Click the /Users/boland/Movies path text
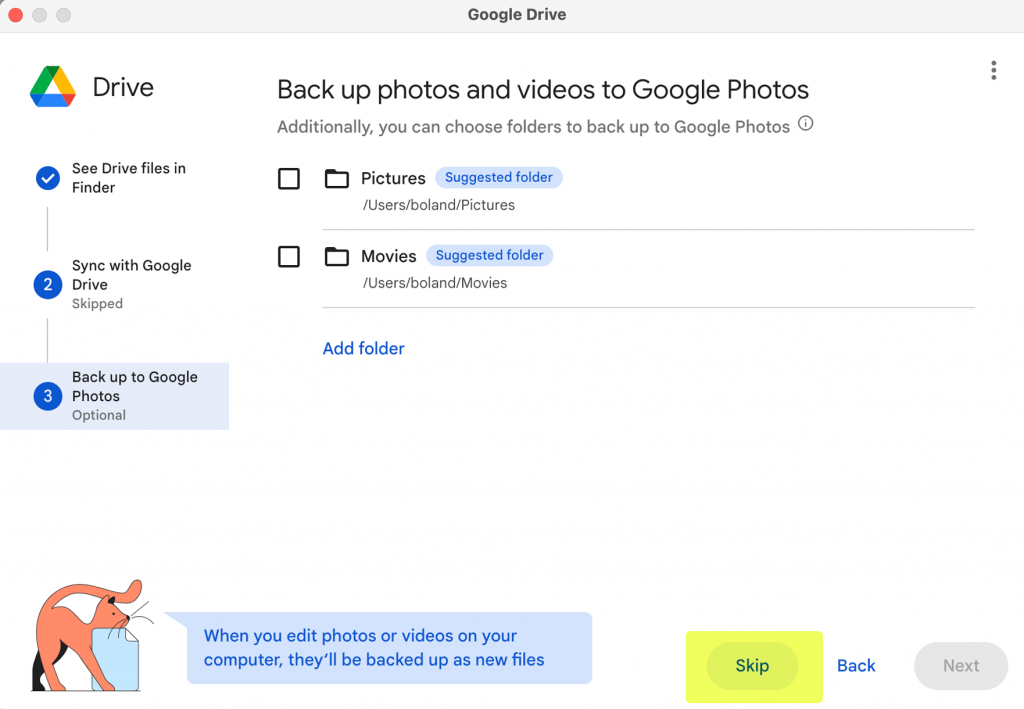The image size is (1024, 709). tap(435, 283)
